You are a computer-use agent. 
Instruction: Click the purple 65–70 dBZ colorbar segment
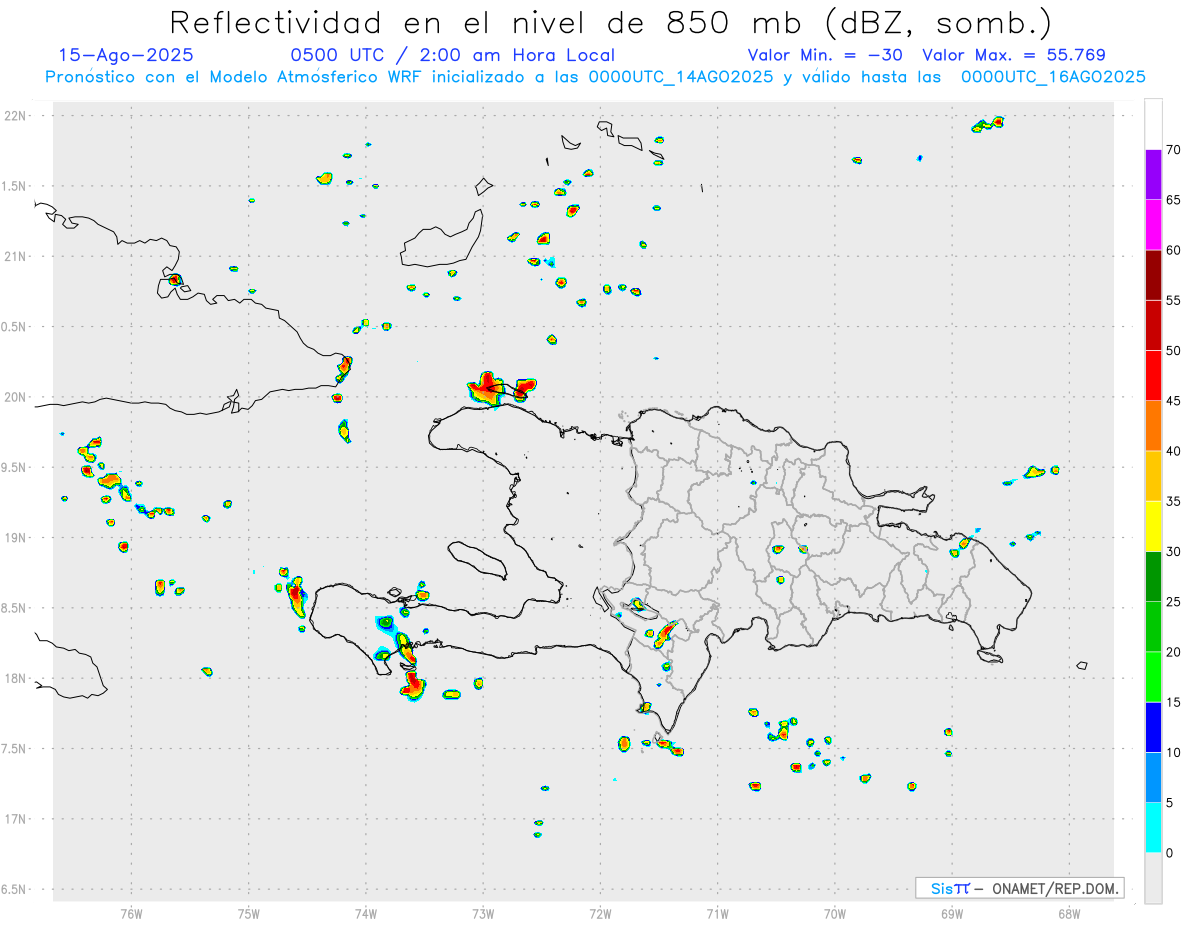(x=1153, y=175)
